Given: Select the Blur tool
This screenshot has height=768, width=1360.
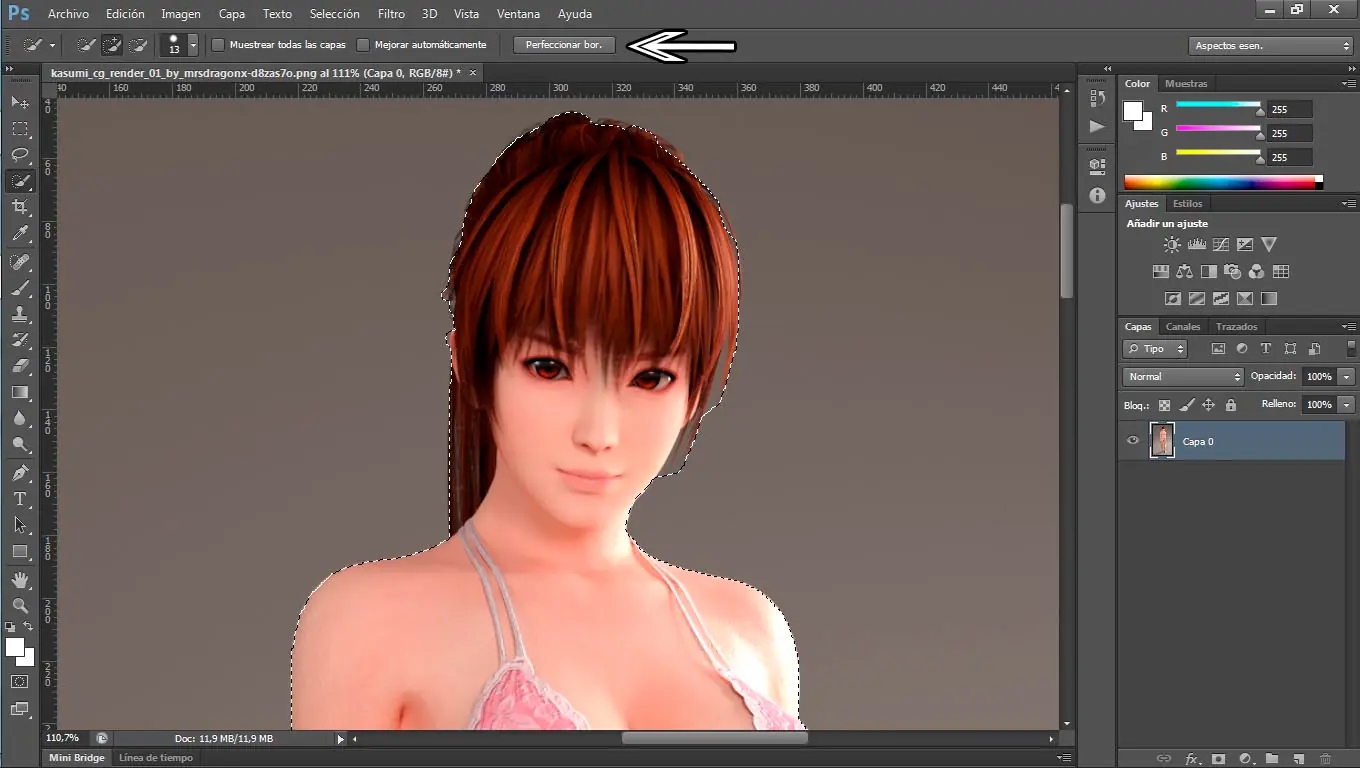Looking at the screenshot, I should click(x=20, y=418).
